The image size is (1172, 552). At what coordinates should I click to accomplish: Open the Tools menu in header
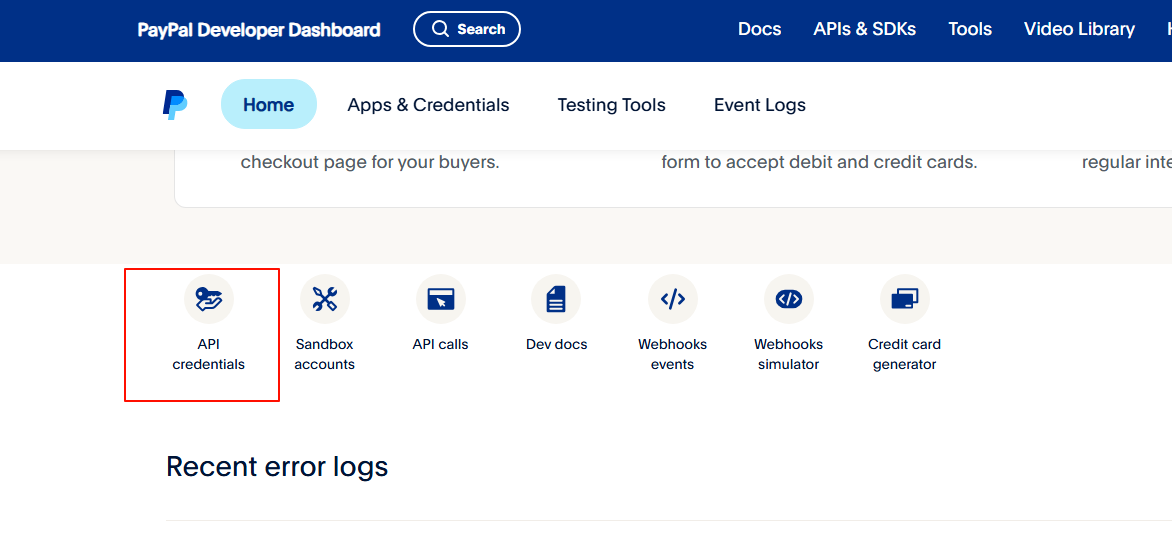tap(970, 29)
